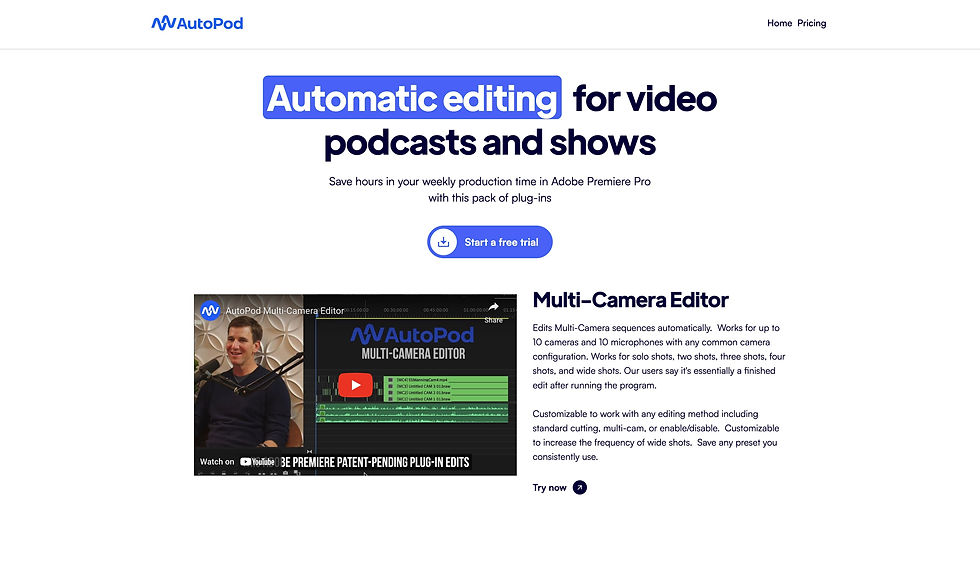Click Watch on YouTube link

point(237,462)
